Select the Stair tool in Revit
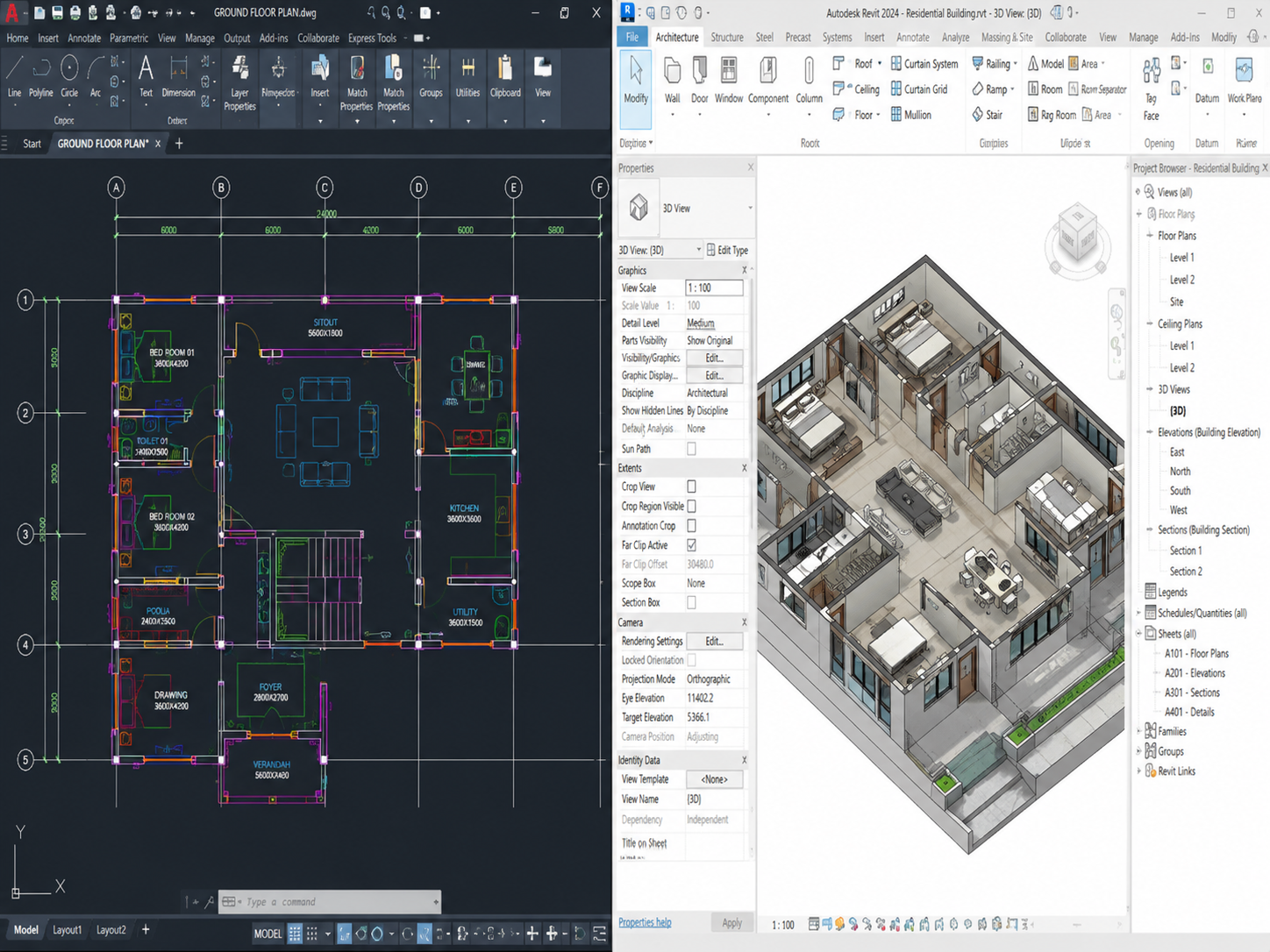This screenshot has width=1270, height=952. pyautogui.click(x=988, y=115)
